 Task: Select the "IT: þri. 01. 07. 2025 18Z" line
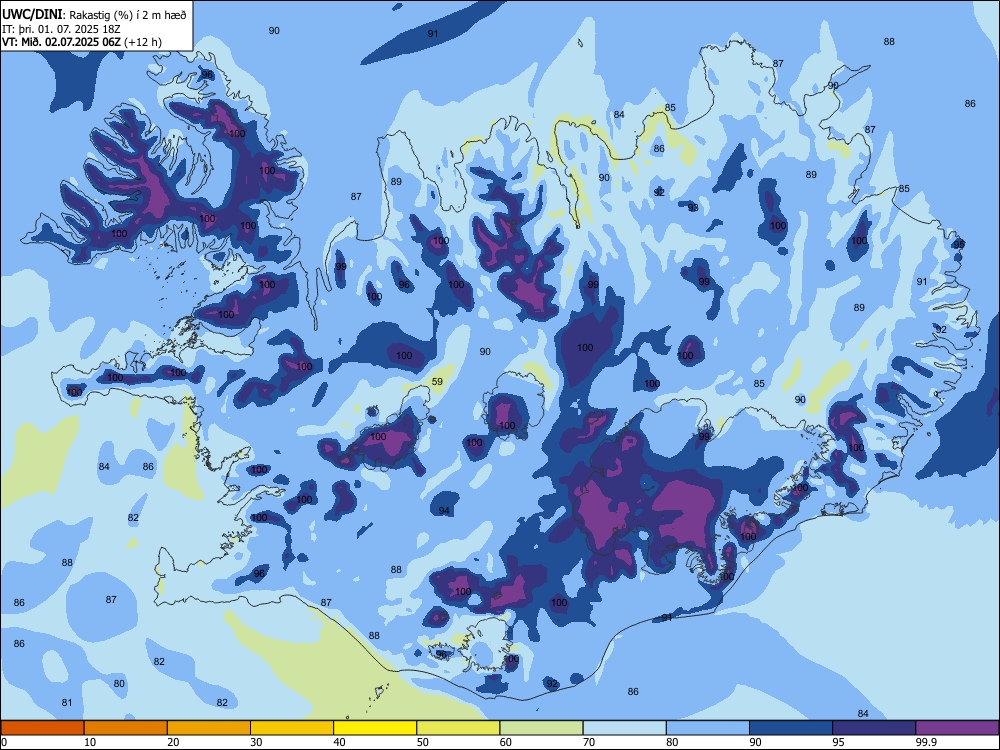61,29
